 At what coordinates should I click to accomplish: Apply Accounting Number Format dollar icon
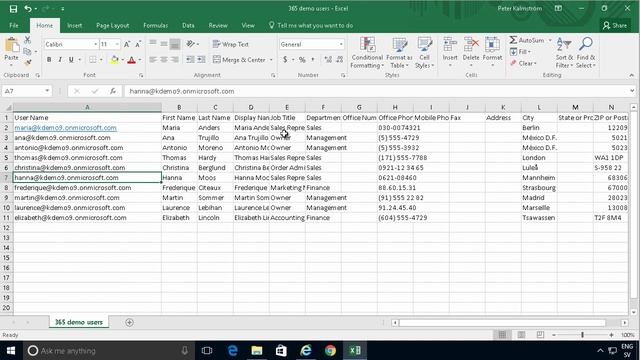285,60
